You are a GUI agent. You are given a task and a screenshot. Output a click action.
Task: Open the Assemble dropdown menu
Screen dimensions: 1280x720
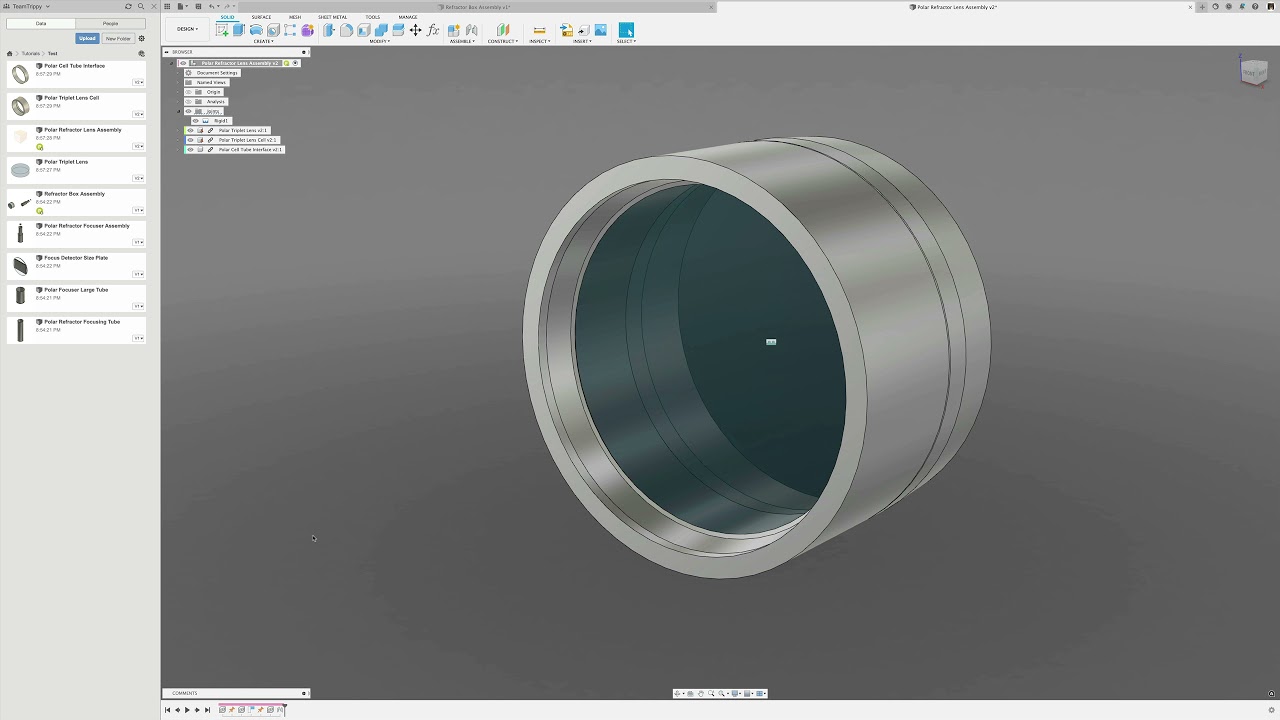click(462, 41)
